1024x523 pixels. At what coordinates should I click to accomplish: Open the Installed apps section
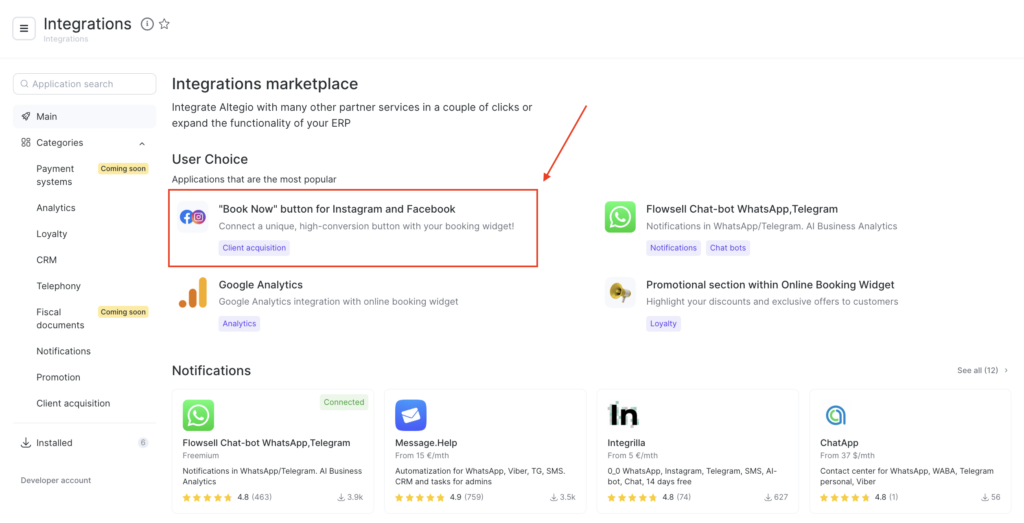(x=54, y=443)
